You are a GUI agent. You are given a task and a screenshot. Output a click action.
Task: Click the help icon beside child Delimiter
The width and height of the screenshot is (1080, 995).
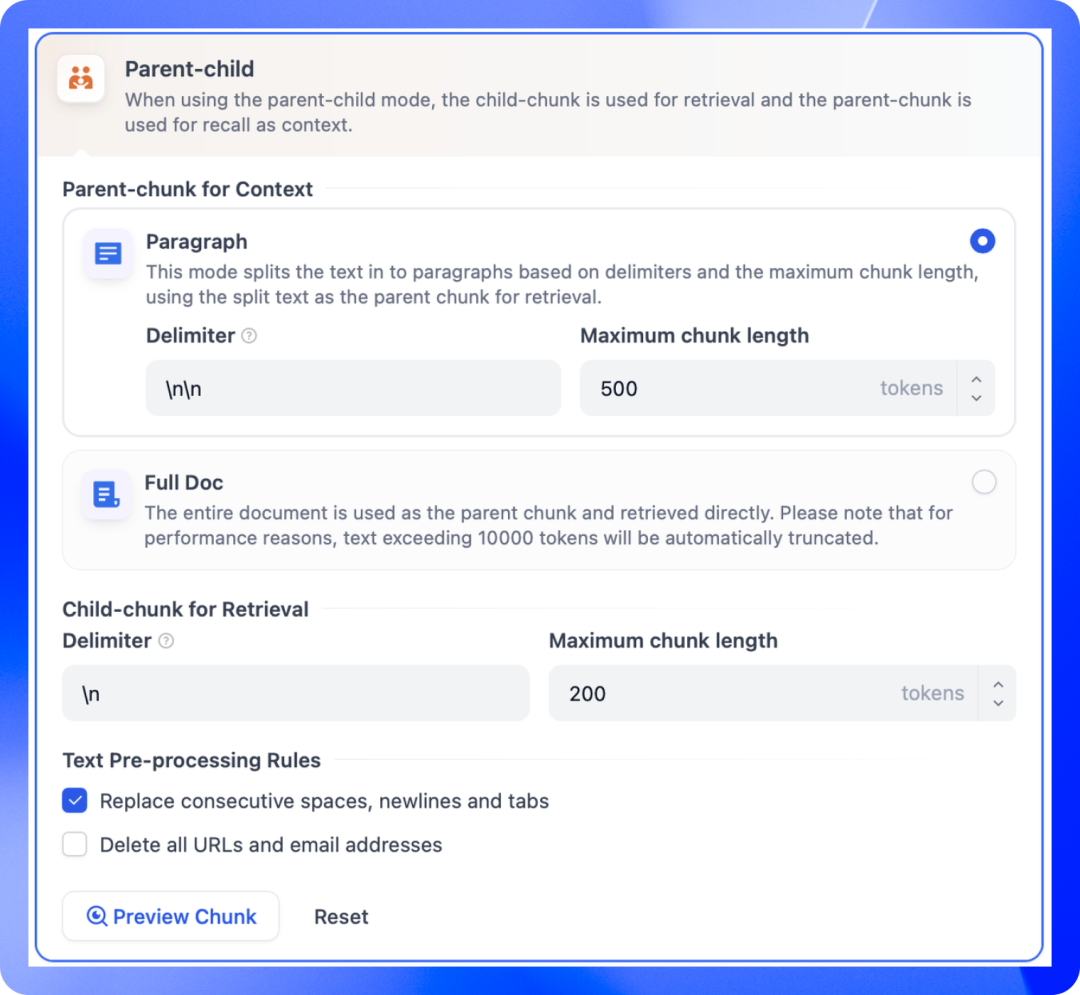pyautogui.click(x=166, y=641)
